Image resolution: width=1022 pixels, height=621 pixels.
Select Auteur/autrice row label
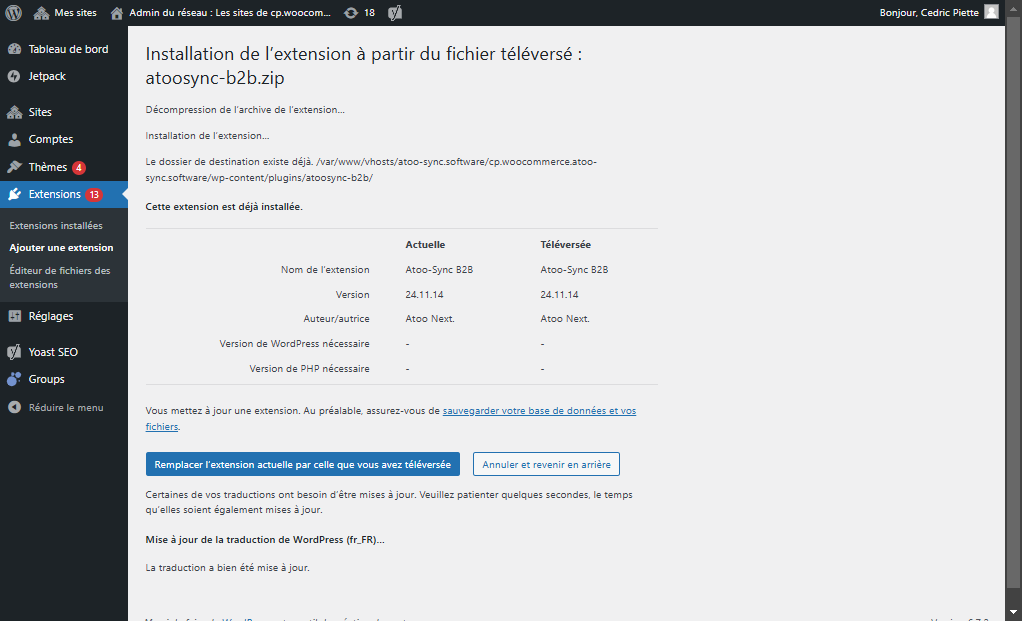(336, 319)
